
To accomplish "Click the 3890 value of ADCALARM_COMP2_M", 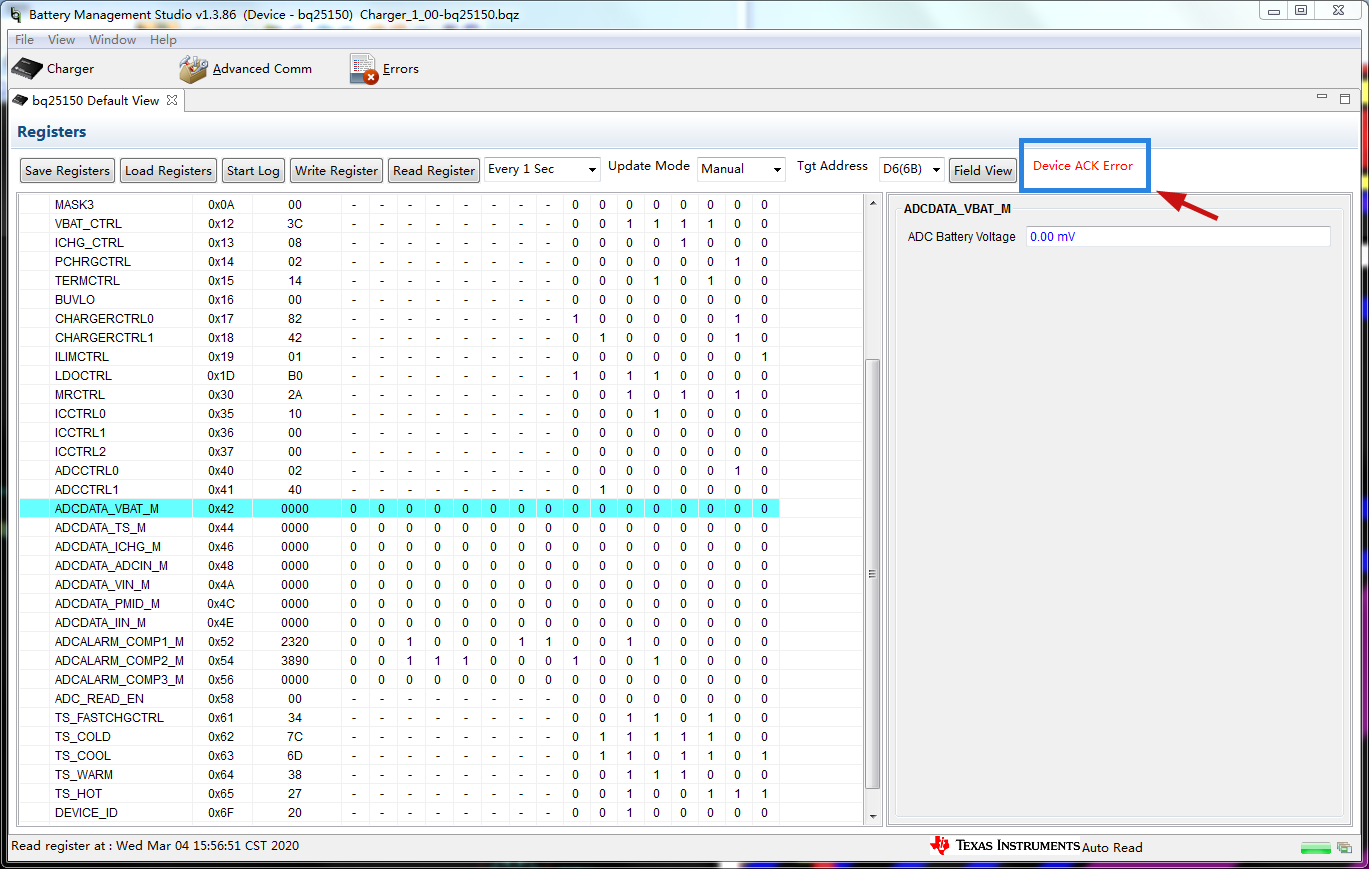I will point(295,660).
